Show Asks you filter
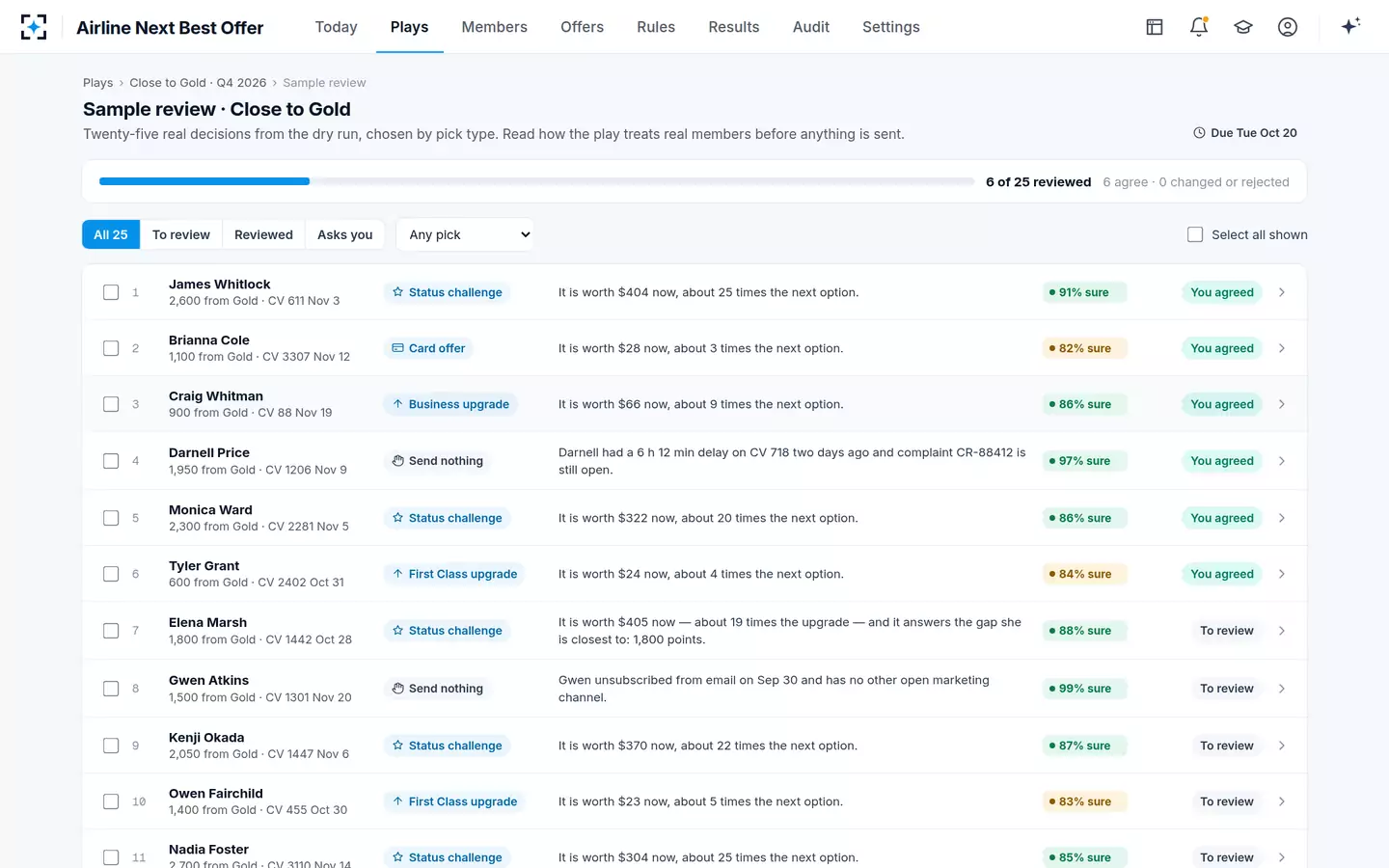 (x=345, y=234)
